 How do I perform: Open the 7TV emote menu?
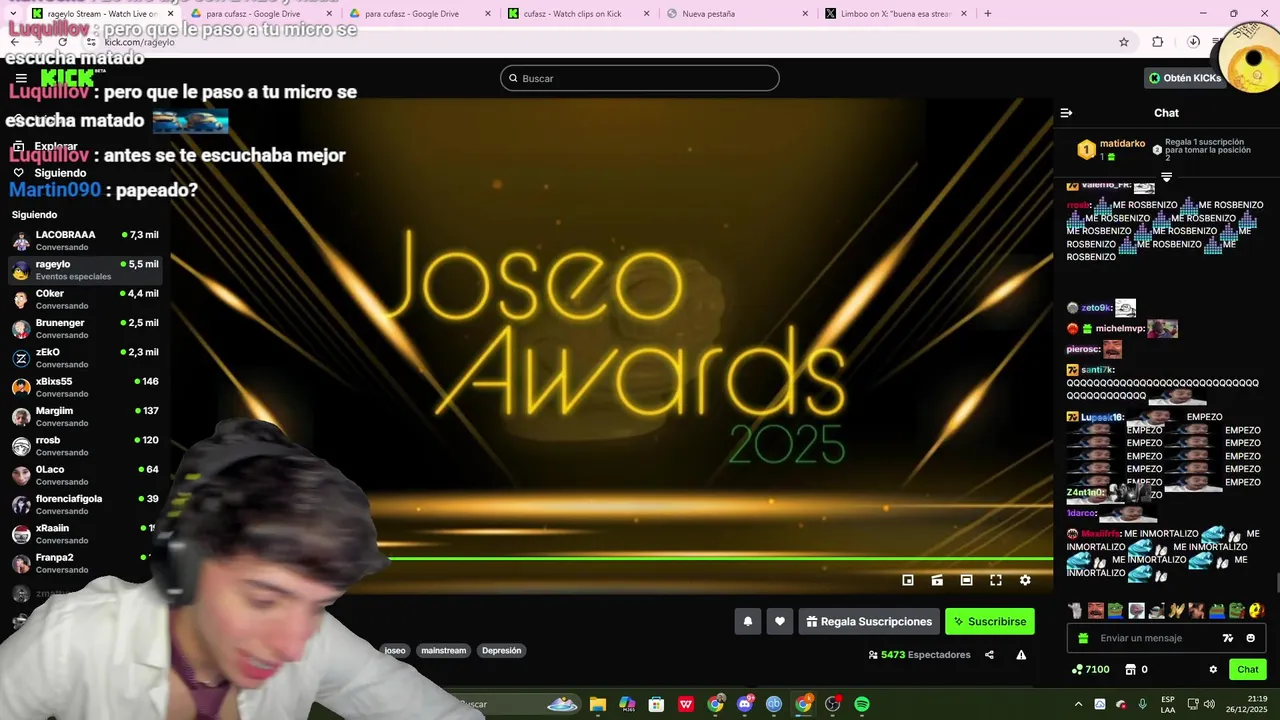click(x=1228, y=638)
